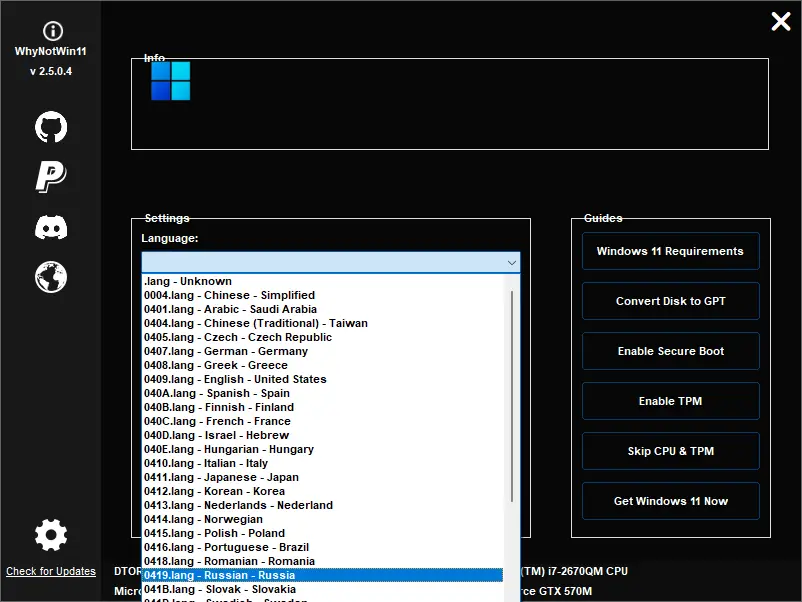Select 0401.lang Arabic Saudi Arabia
802x602 pixels.
tap(323, 309)
